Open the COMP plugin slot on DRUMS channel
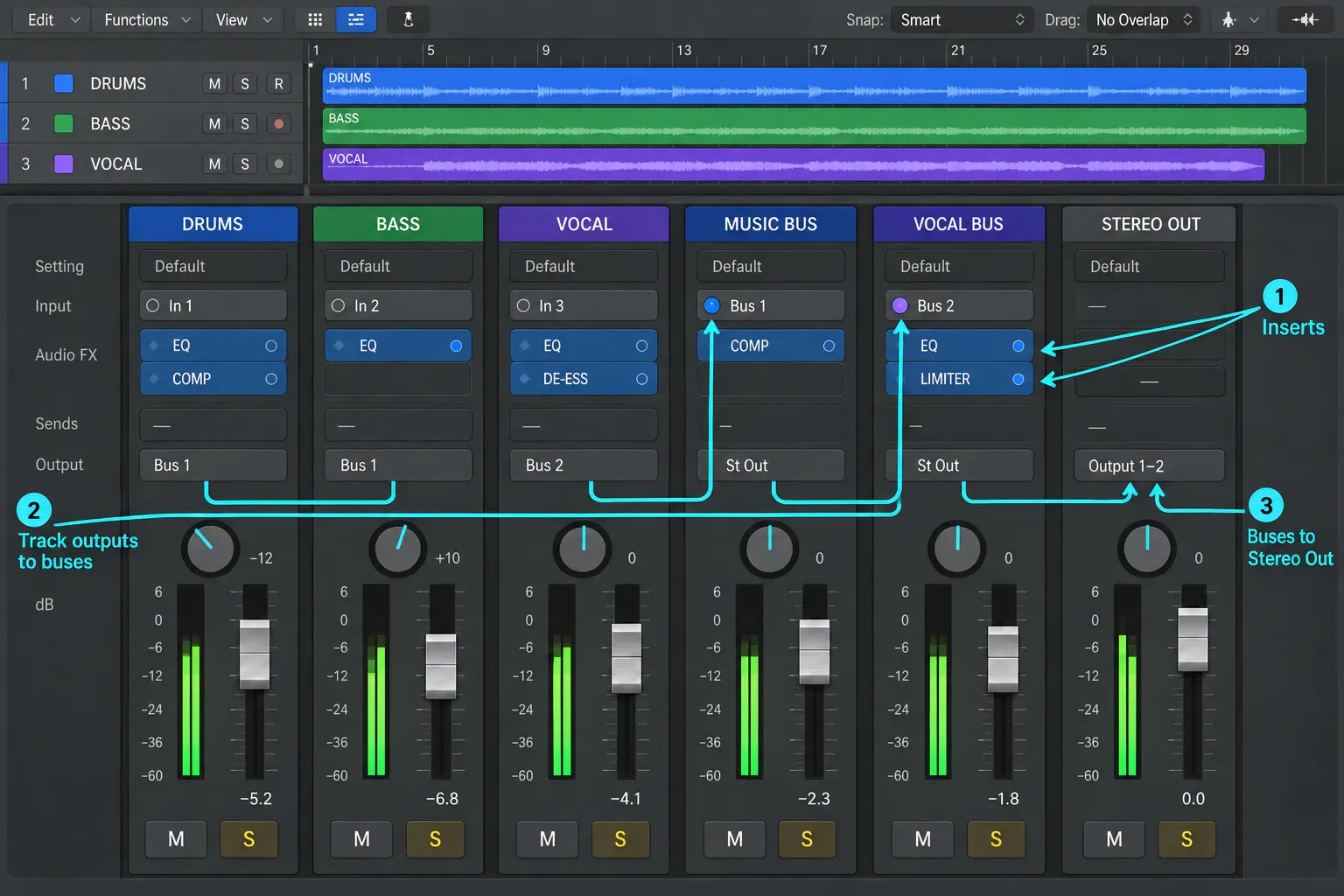Screen dimensions: 1344x896 (x=213, y=379)
